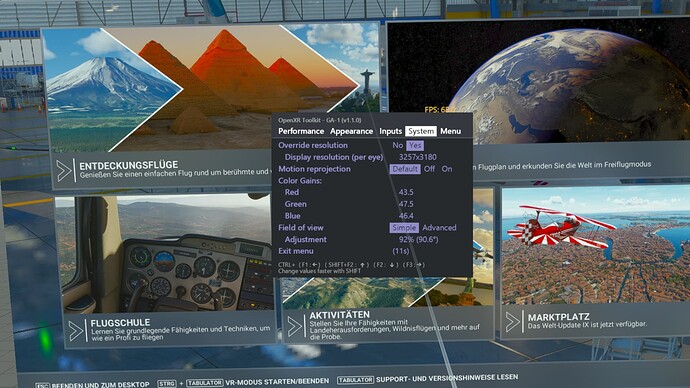Set Override resolution to No
Image resolution: width=690 pixels, height=388 pixels.
(397, 145)
